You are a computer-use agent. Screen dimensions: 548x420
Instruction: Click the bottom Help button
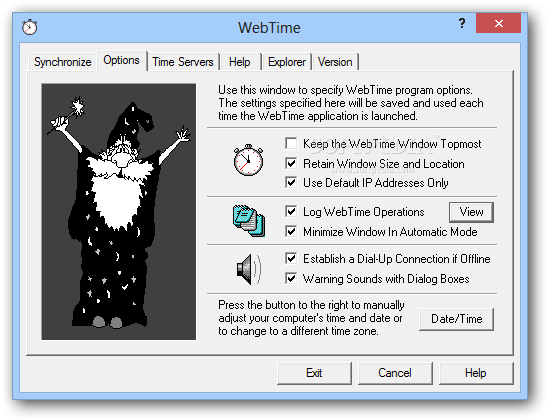click(475, 373)
